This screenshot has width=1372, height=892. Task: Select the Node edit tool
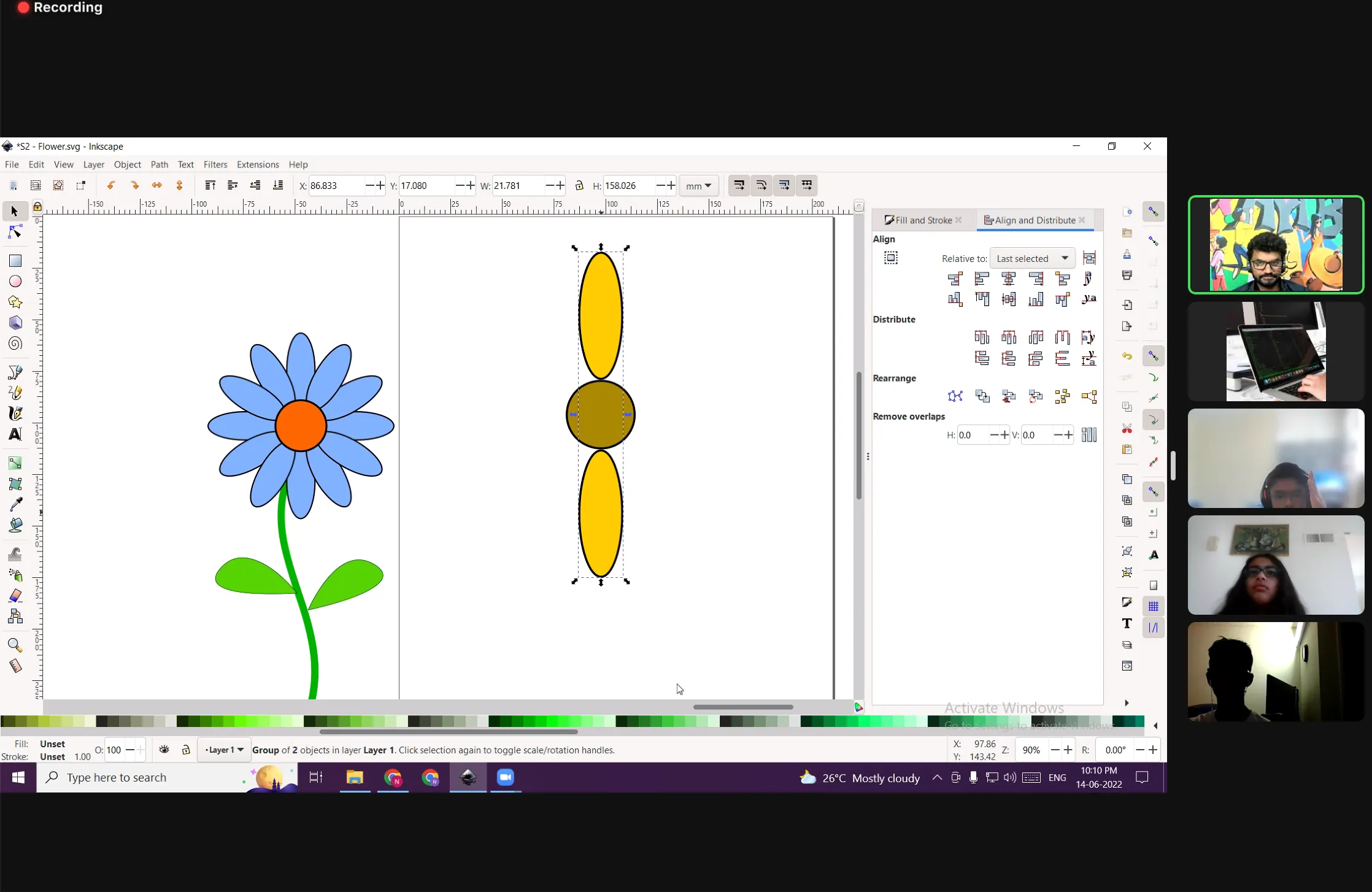15,232
